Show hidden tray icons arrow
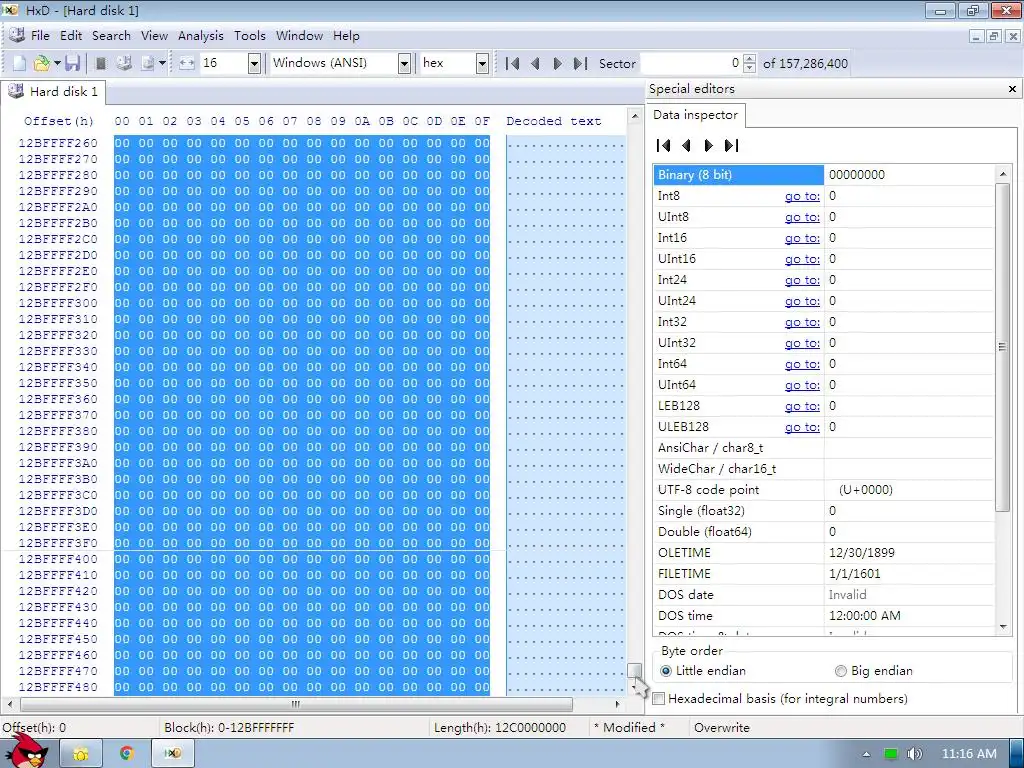Viewport: 1024px width, 768px height. 867,754
